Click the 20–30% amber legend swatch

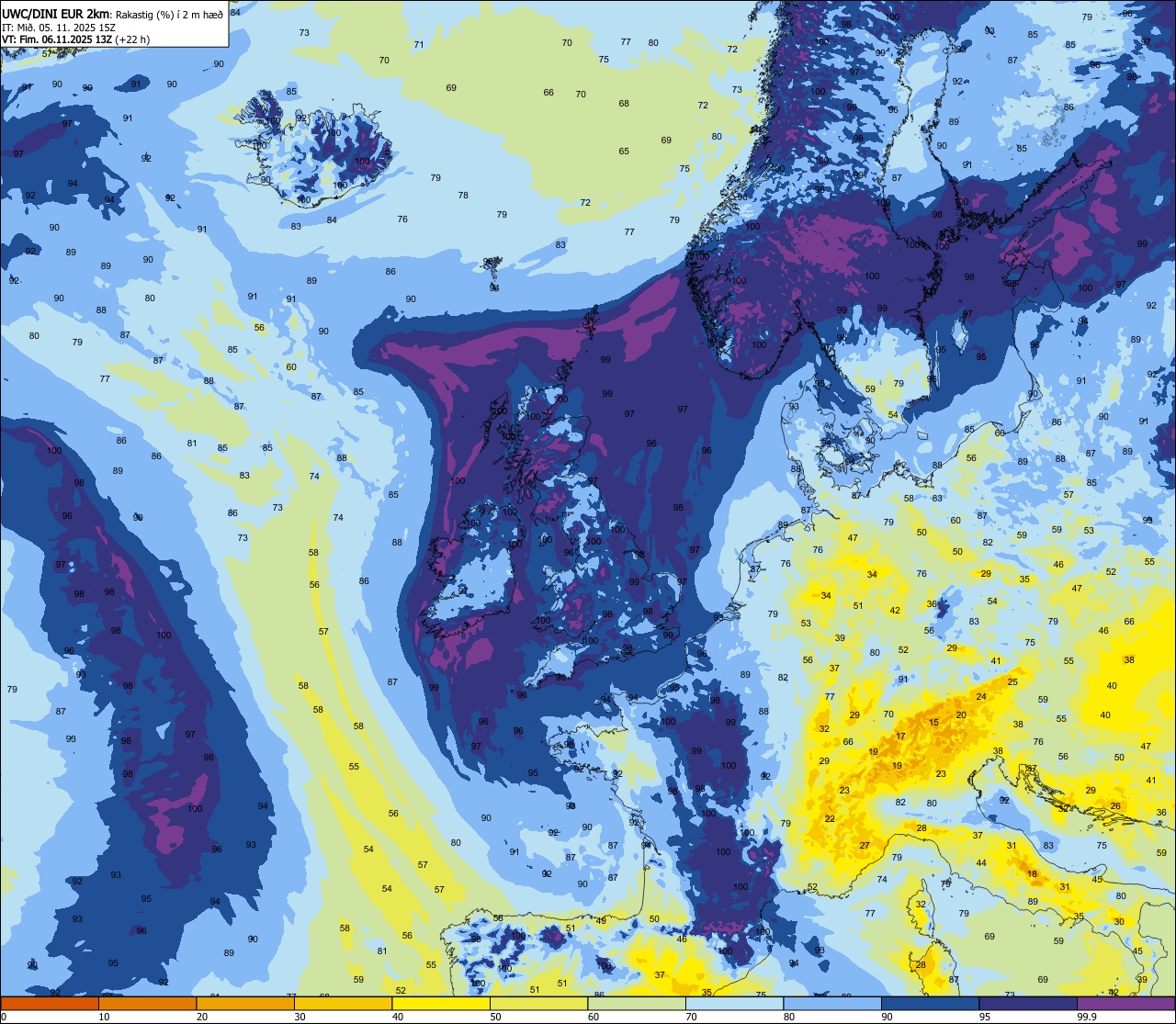pos(244,1004)
